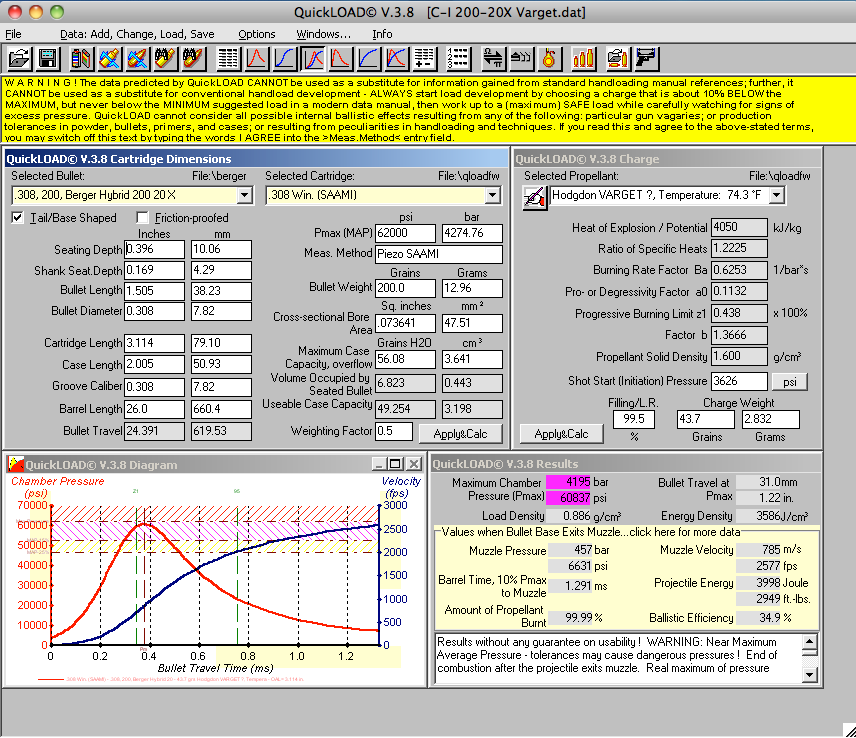This screenshot has height=738, width=856.
Task: Click Apply&Calc in the Charge panel
Action: coord(561,434)
